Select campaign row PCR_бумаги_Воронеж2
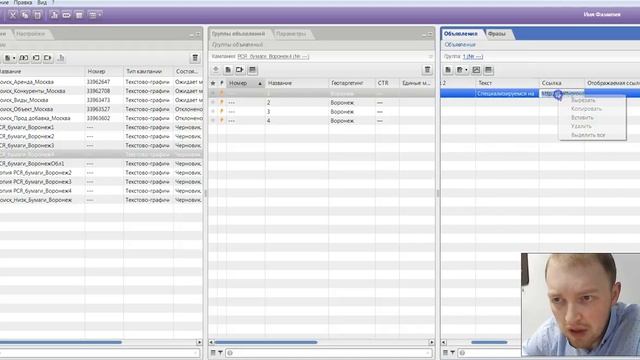The width and height of the screenshot is (640, 360). point(101,136)
